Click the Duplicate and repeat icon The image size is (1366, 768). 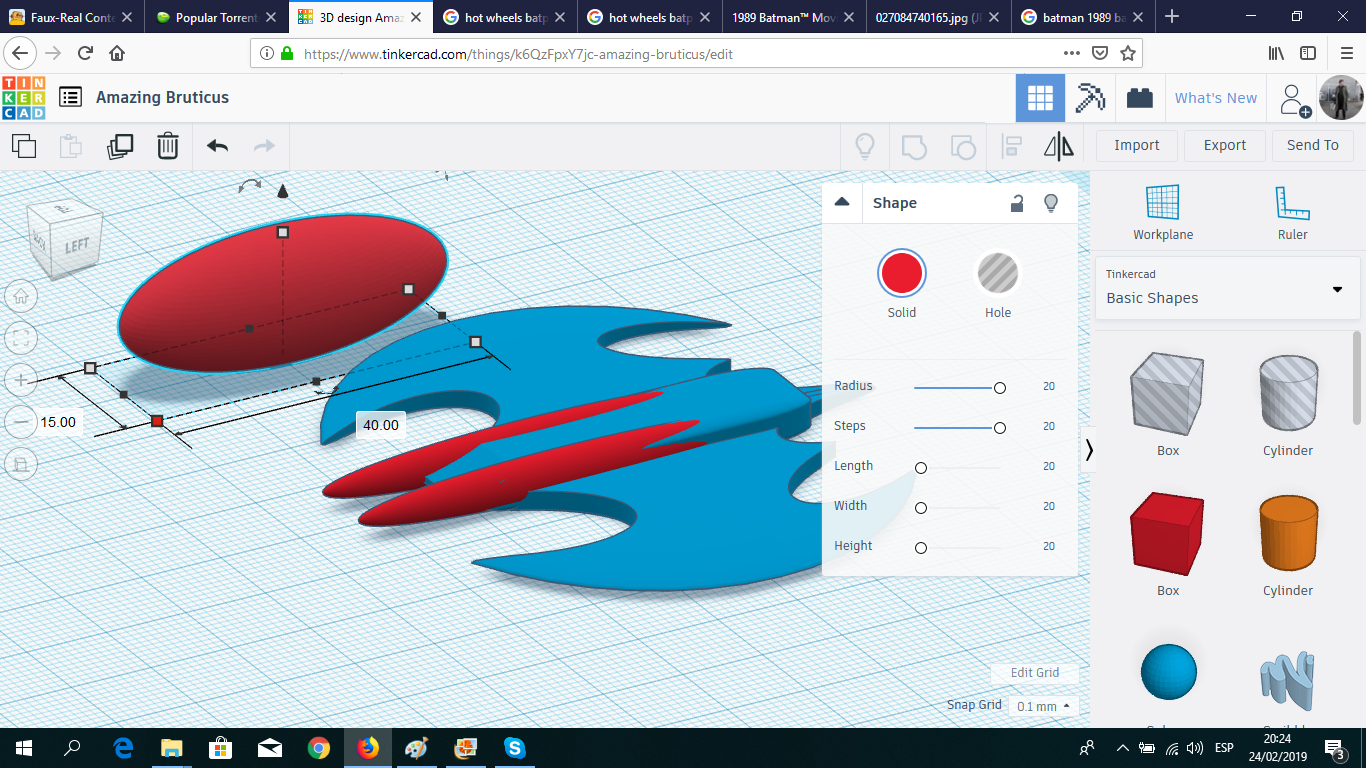pyautogui.click(x=120, y=146)
